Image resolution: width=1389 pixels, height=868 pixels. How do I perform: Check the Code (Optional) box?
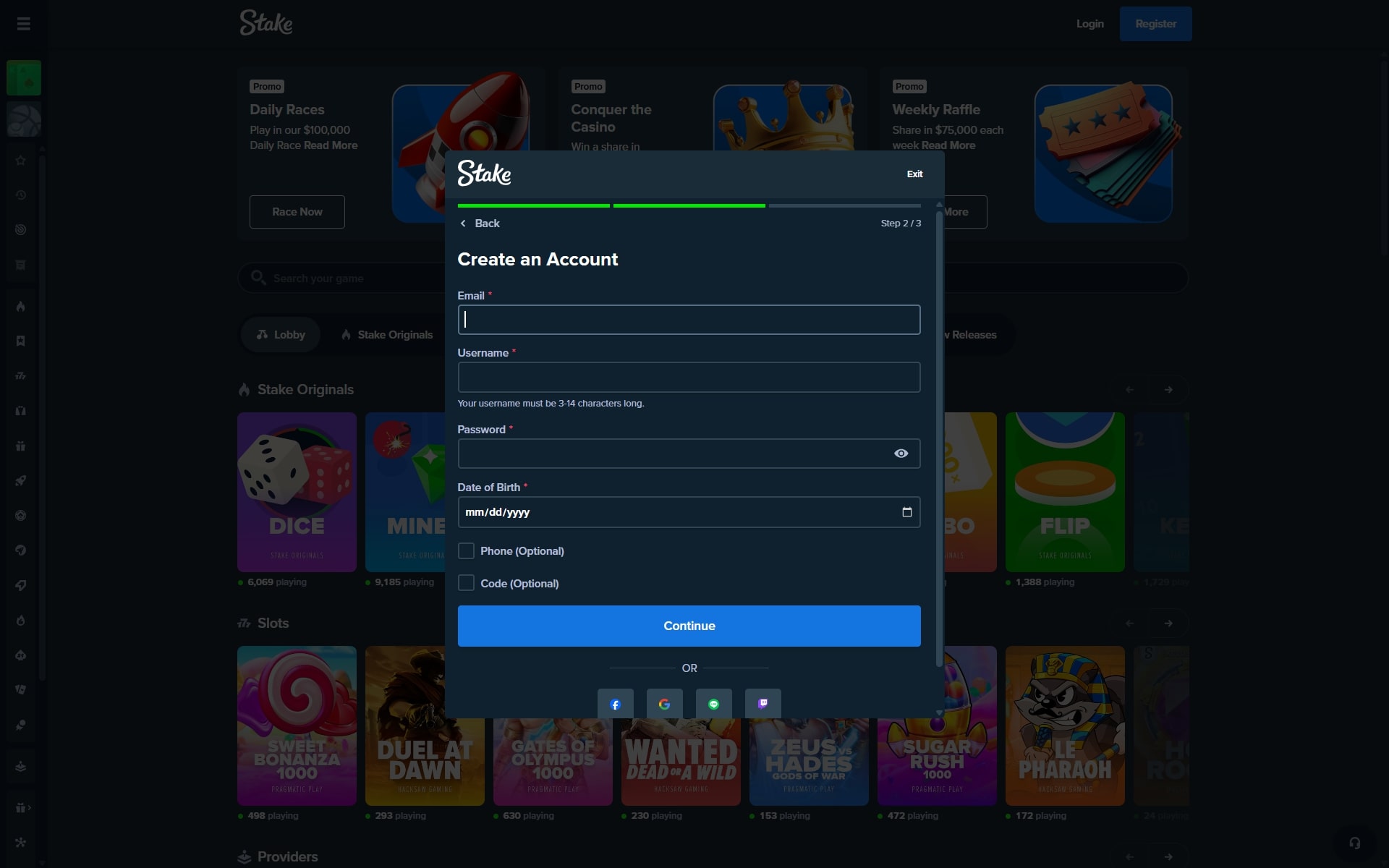[467, 583]
